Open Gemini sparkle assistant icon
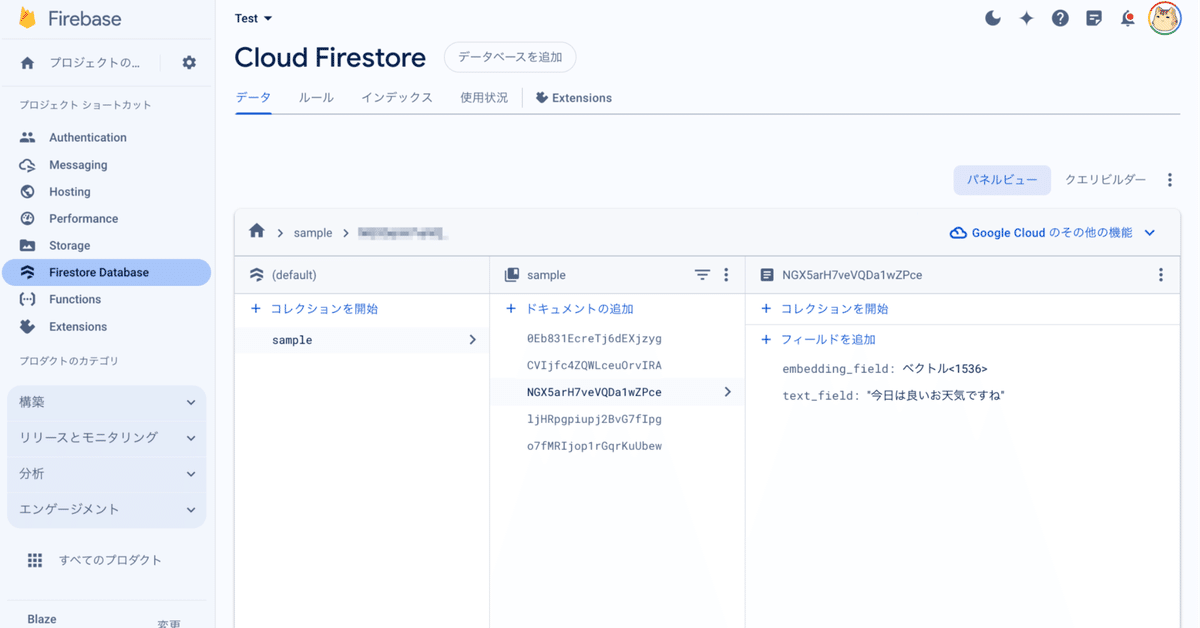This screenshot has width=1200, height=628. click(x=1026, y=18)
